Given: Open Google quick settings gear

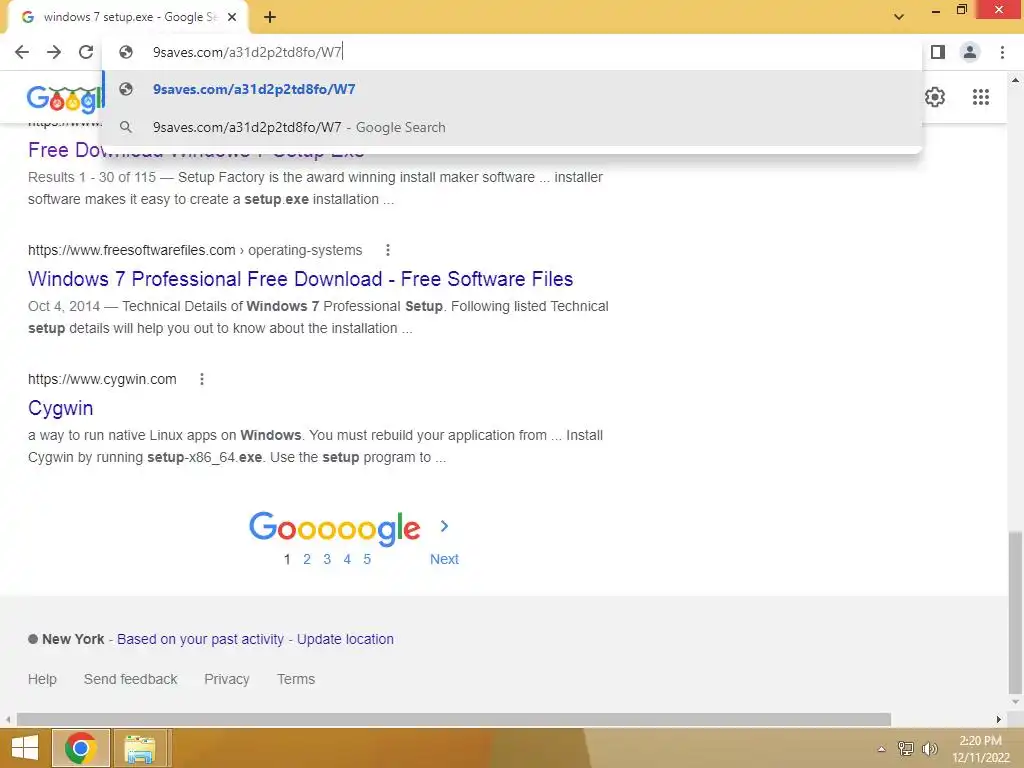Looking at the screenshot, I should 935,97.
